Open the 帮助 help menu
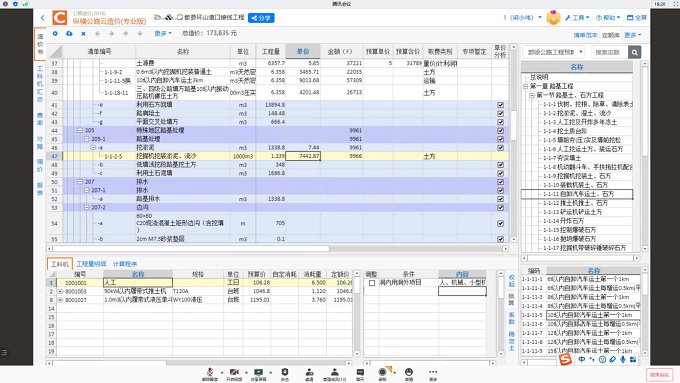This screenshot has height=383, width=680. click(x=608, y=18)
